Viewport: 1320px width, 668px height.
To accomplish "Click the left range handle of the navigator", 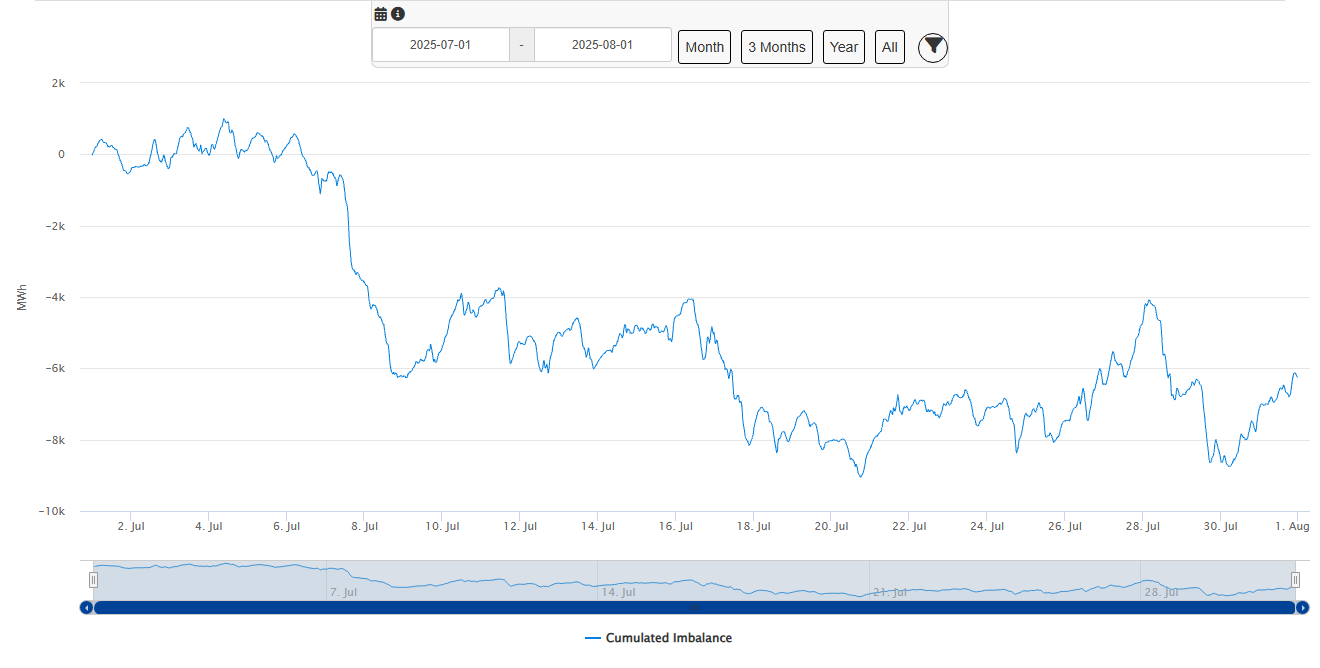I will (93, 579).
